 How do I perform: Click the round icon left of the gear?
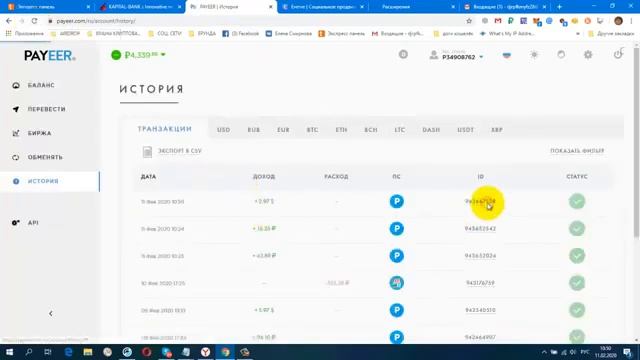[x=561, y=55]
